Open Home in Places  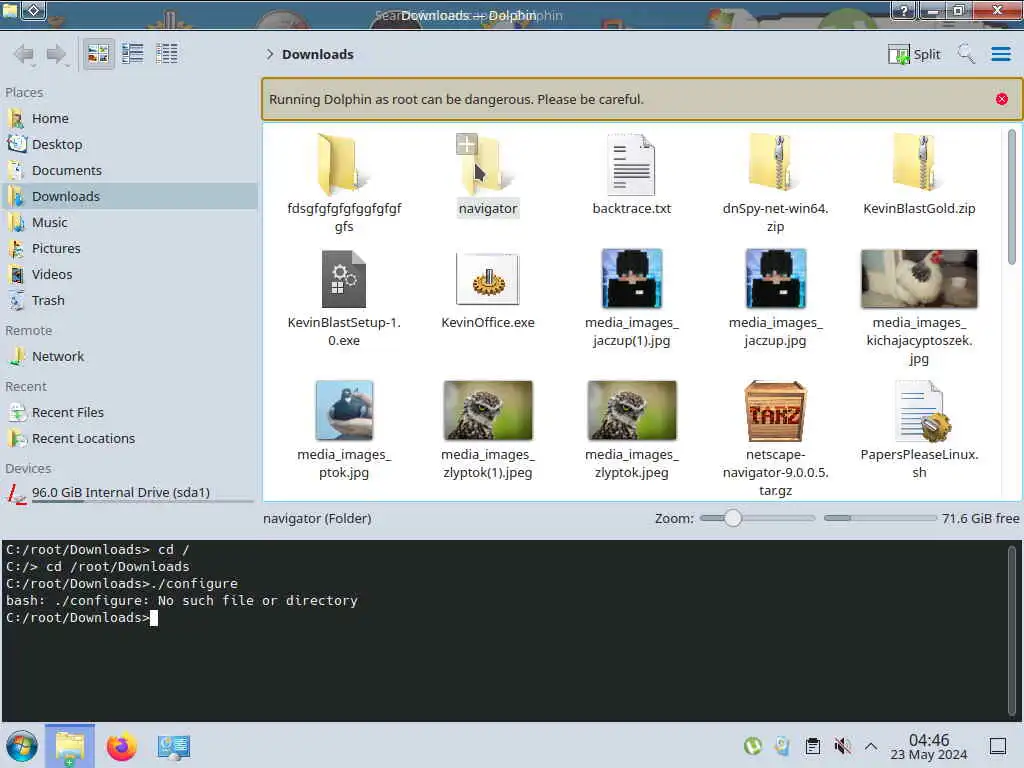[129, 118]
